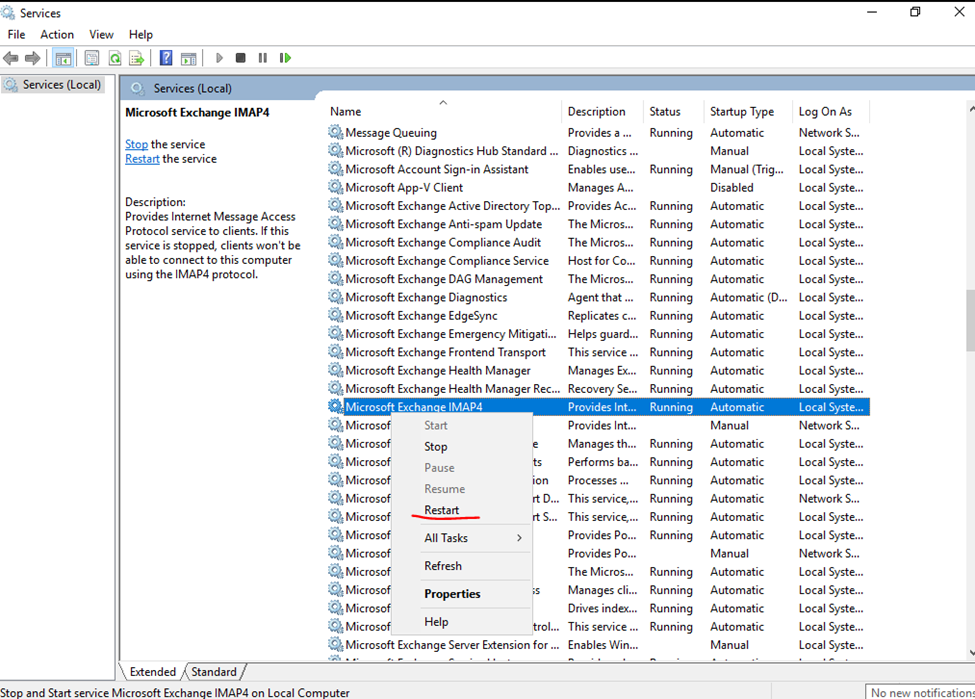Click the Back arrow in toolbar
The height and width of the screenshot is (699, 975).
(x=11, y=58)
